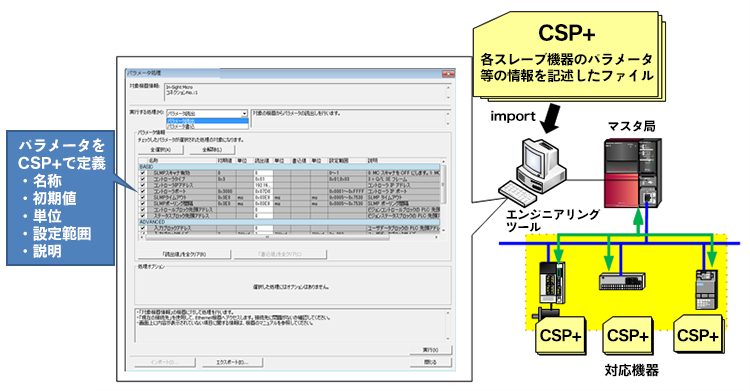750x391 pixels.
Task: Click the 全選択 button
Action: [x=160, y=150]
